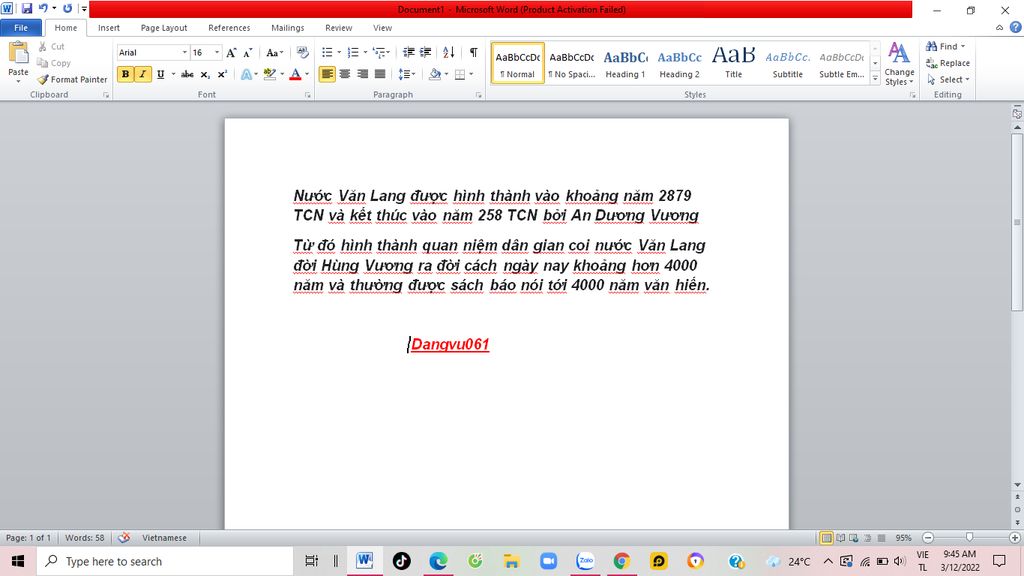
Task: Toggle Align Text Left
Action: [x=327, y=74]
